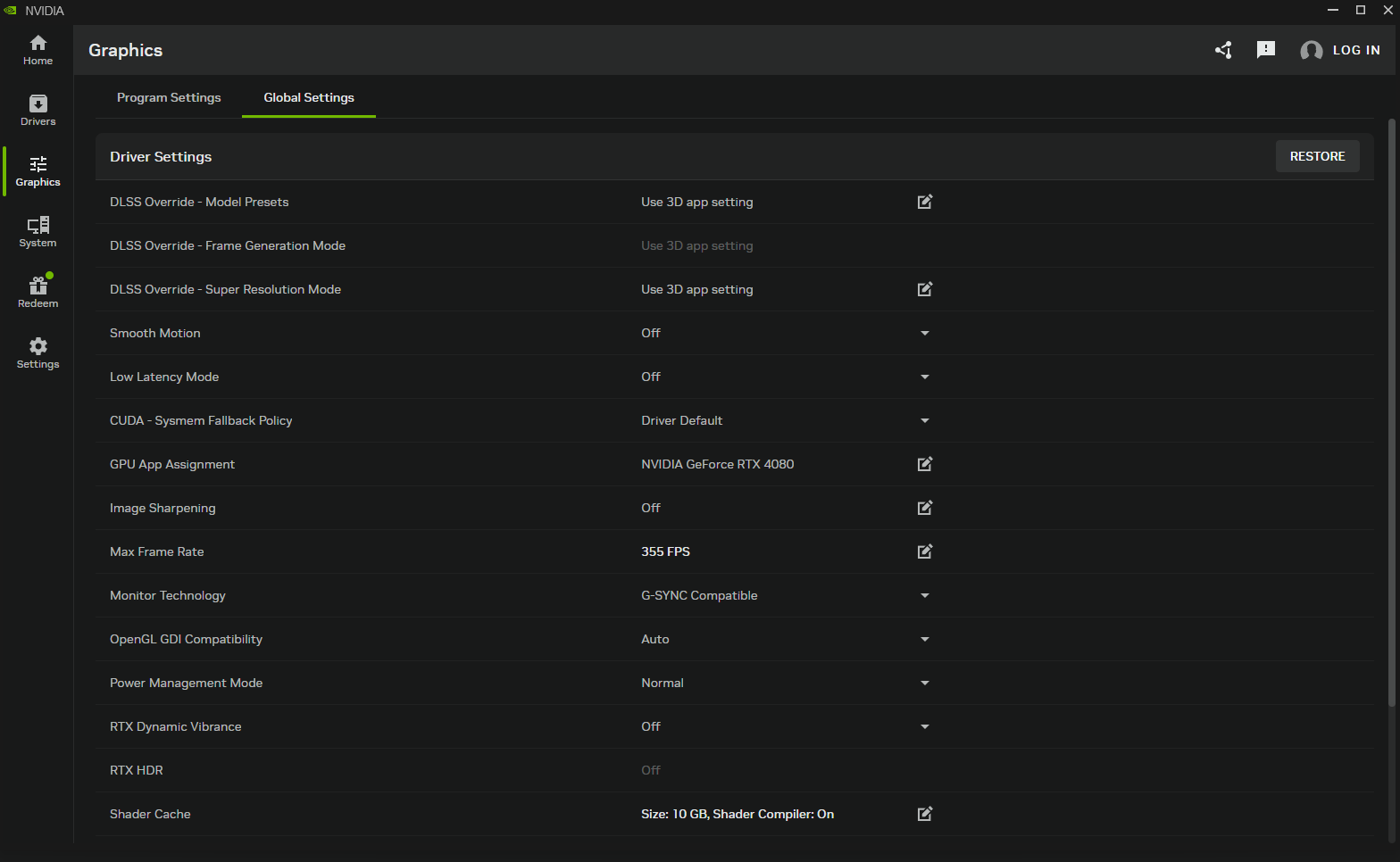Expand RTX Dynamic Vibrance dropdown
Viewport: 1400px width, 862px height.
925,726
